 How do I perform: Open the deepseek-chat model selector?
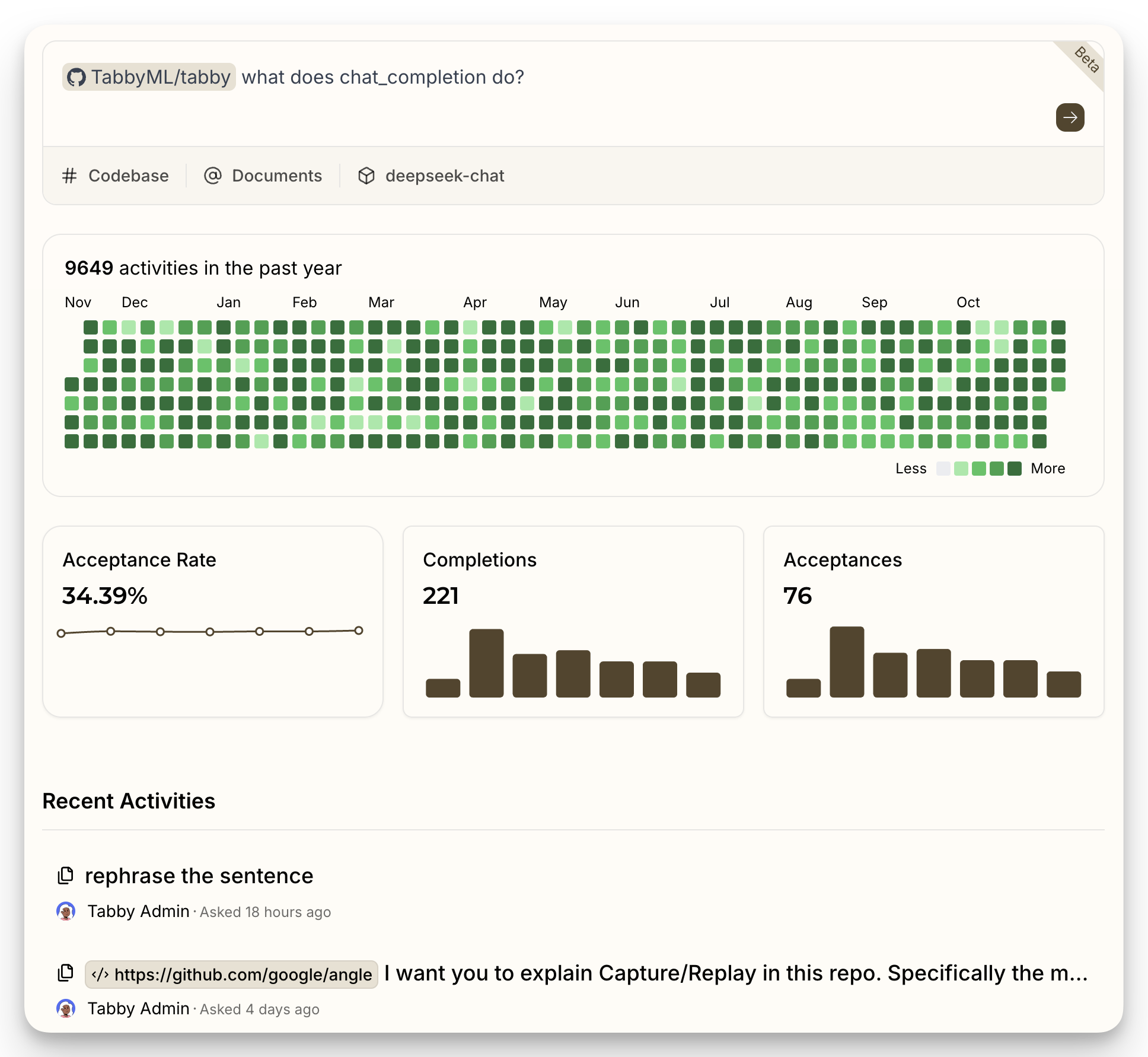[x=431, y=176]
